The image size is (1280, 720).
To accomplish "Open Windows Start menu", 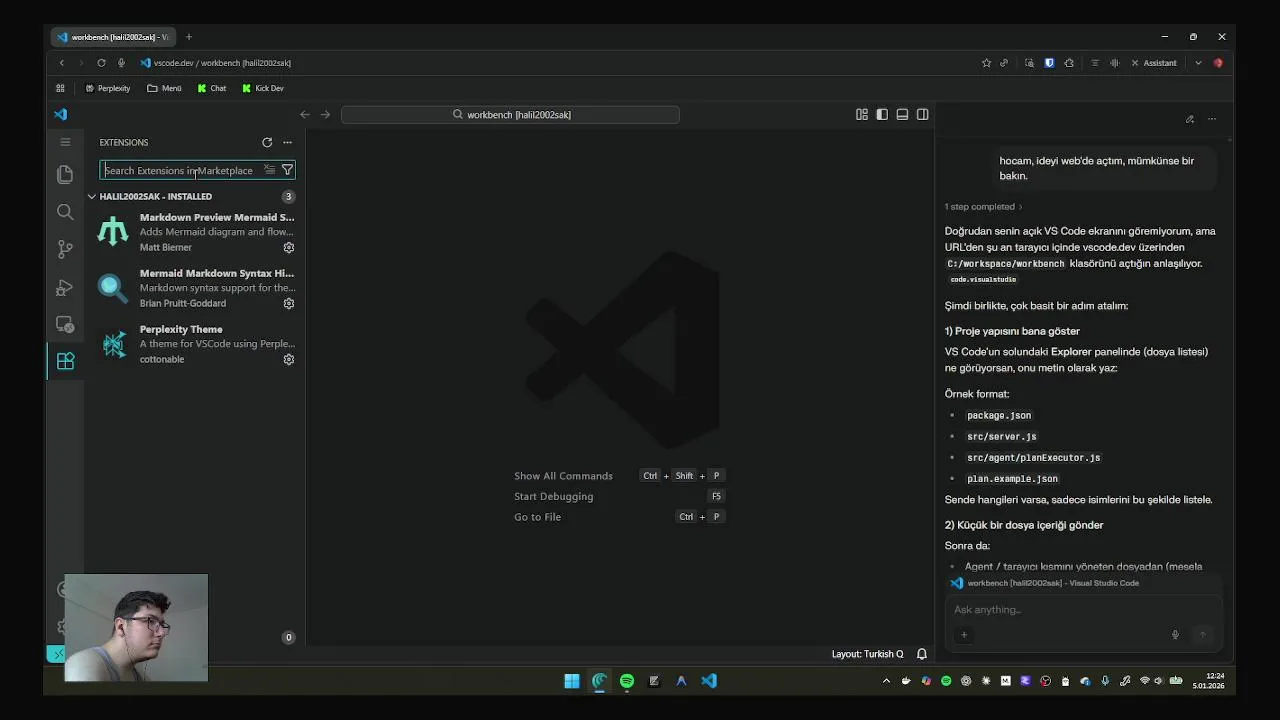I will pyautogui.click(x=572, y=681).
